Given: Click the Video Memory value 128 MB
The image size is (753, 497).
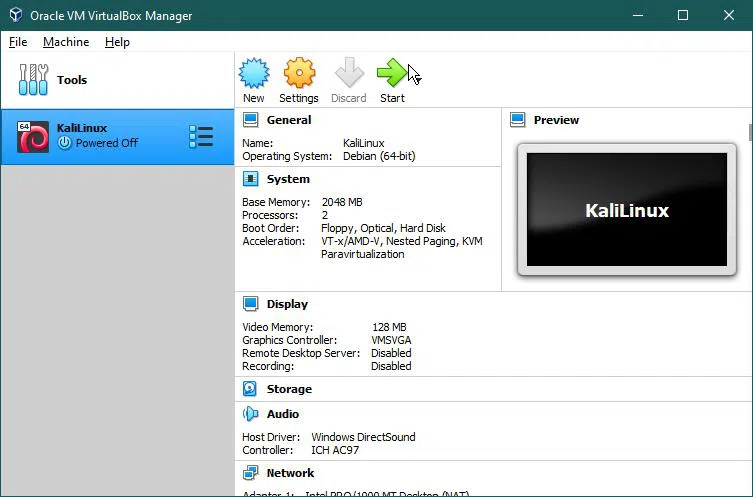Looking at the screenshot, I should coord(389,327).
